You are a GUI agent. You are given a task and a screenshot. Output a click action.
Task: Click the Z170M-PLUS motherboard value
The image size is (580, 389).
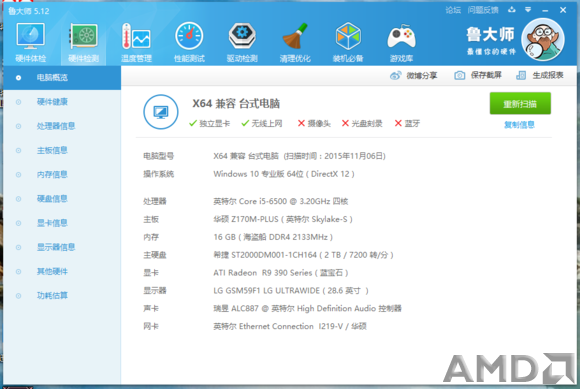click(283, 219)
